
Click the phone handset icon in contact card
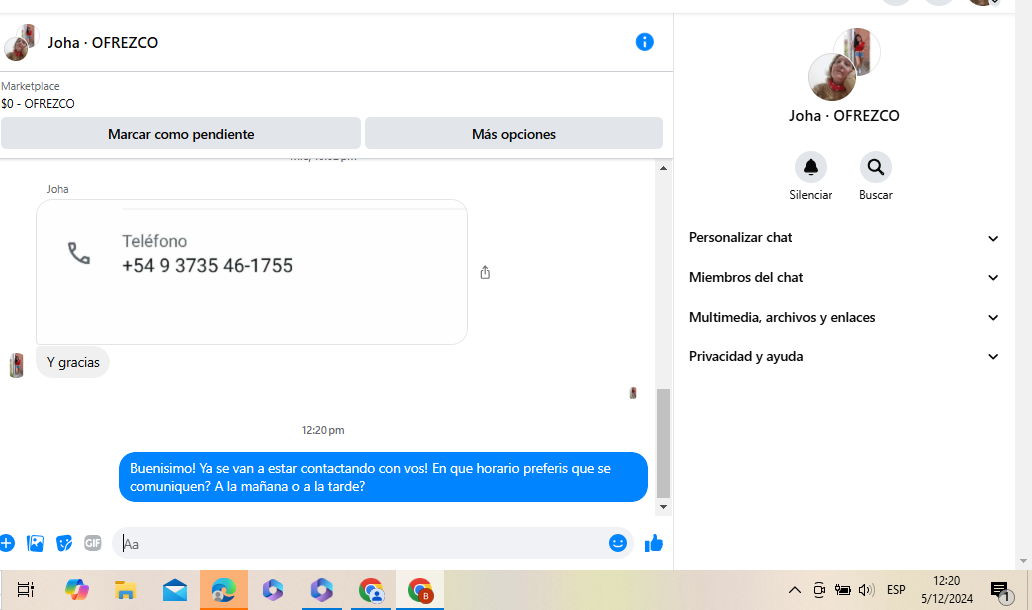coord(79,253)
